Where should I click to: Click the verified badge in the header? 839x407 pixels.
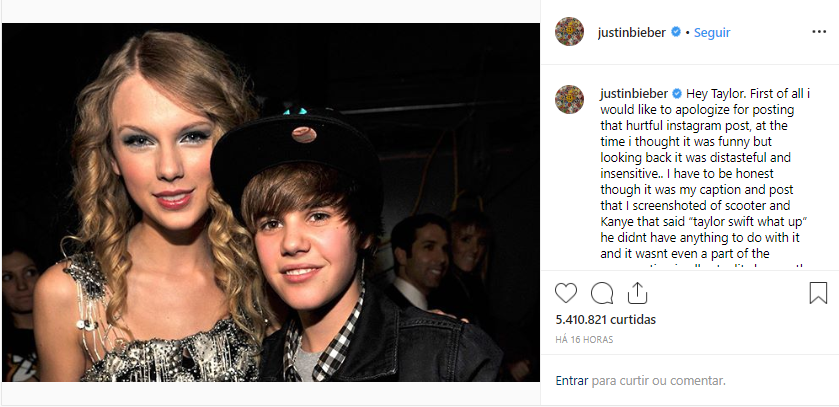point(676,32)
